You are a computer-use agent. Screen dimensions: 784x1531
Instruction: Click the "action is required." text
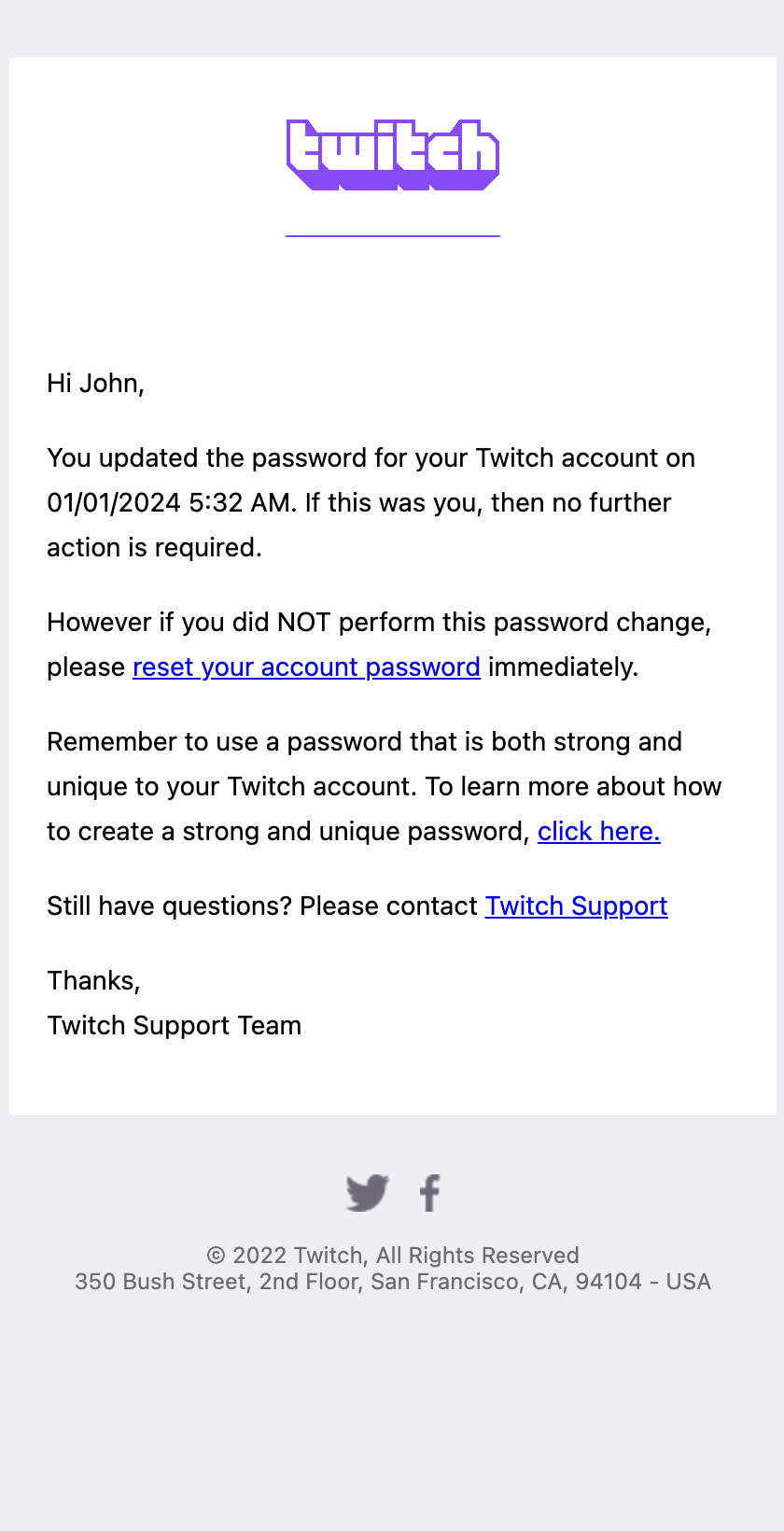point(154,548)
